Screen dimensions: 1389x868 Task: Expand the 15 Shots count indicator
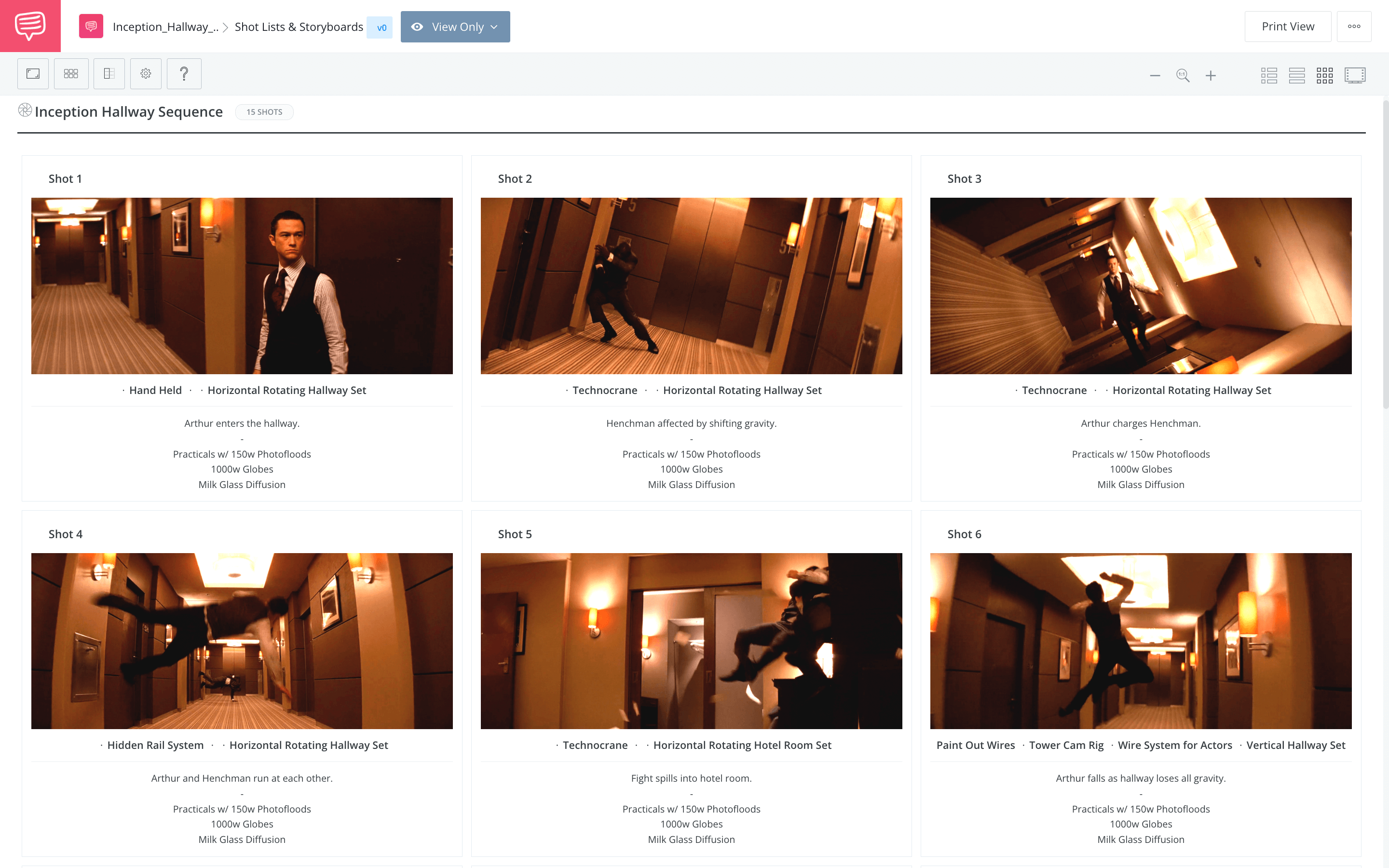pos(265,112)
